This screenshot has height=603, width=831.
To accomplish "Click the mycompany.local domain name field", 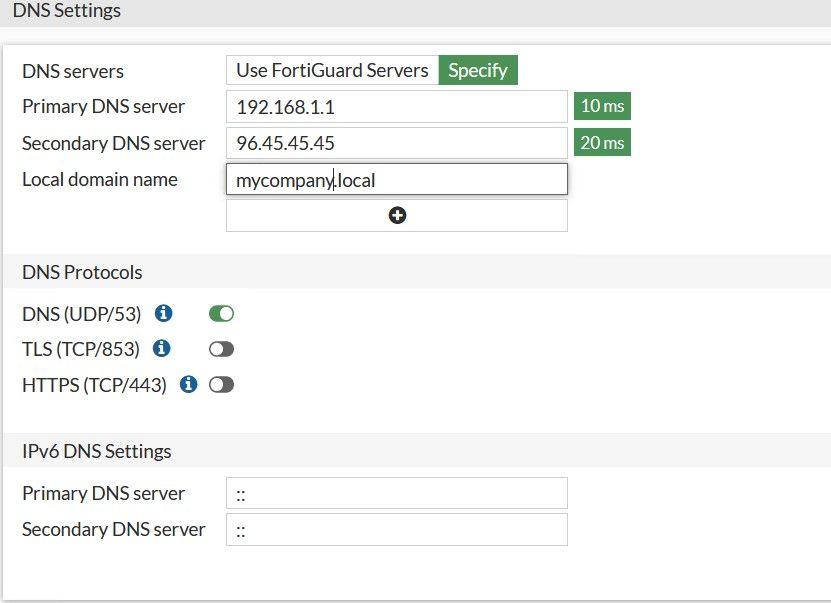I will (396, 180).
